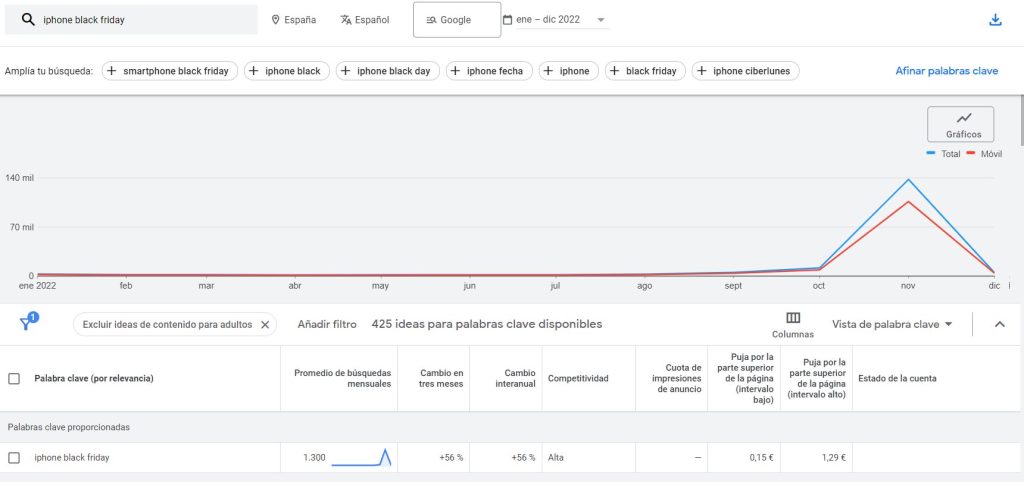Open the ene – dic 2022 date dropdown
The width and height of the screenshot is (1024, 482).
pyautogui.click(x=561, y=20)
